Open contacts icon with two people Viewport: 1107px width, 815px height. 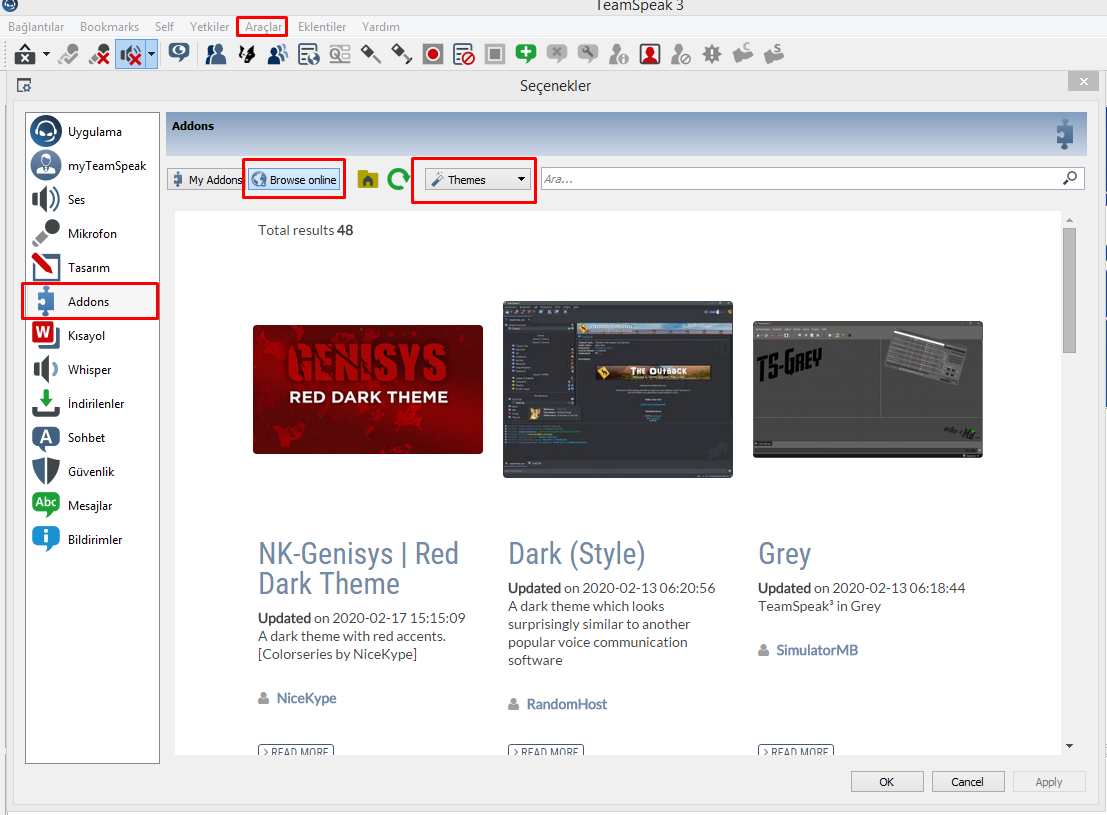coord(215,54)
